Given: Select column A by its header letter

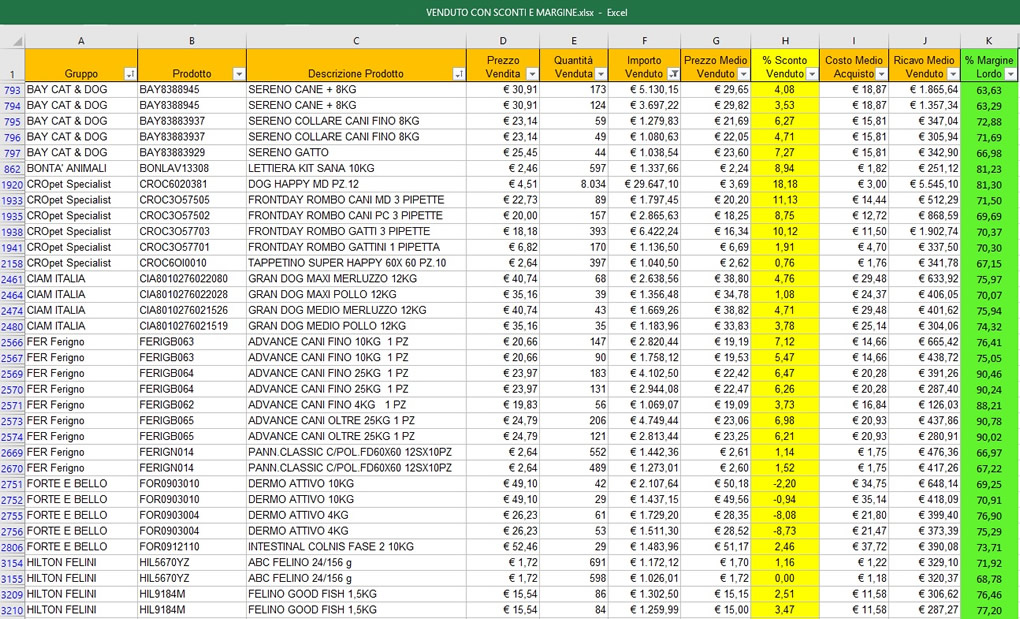Looking at the screenshot, I should pyautogui.click(x=81, y=41).
